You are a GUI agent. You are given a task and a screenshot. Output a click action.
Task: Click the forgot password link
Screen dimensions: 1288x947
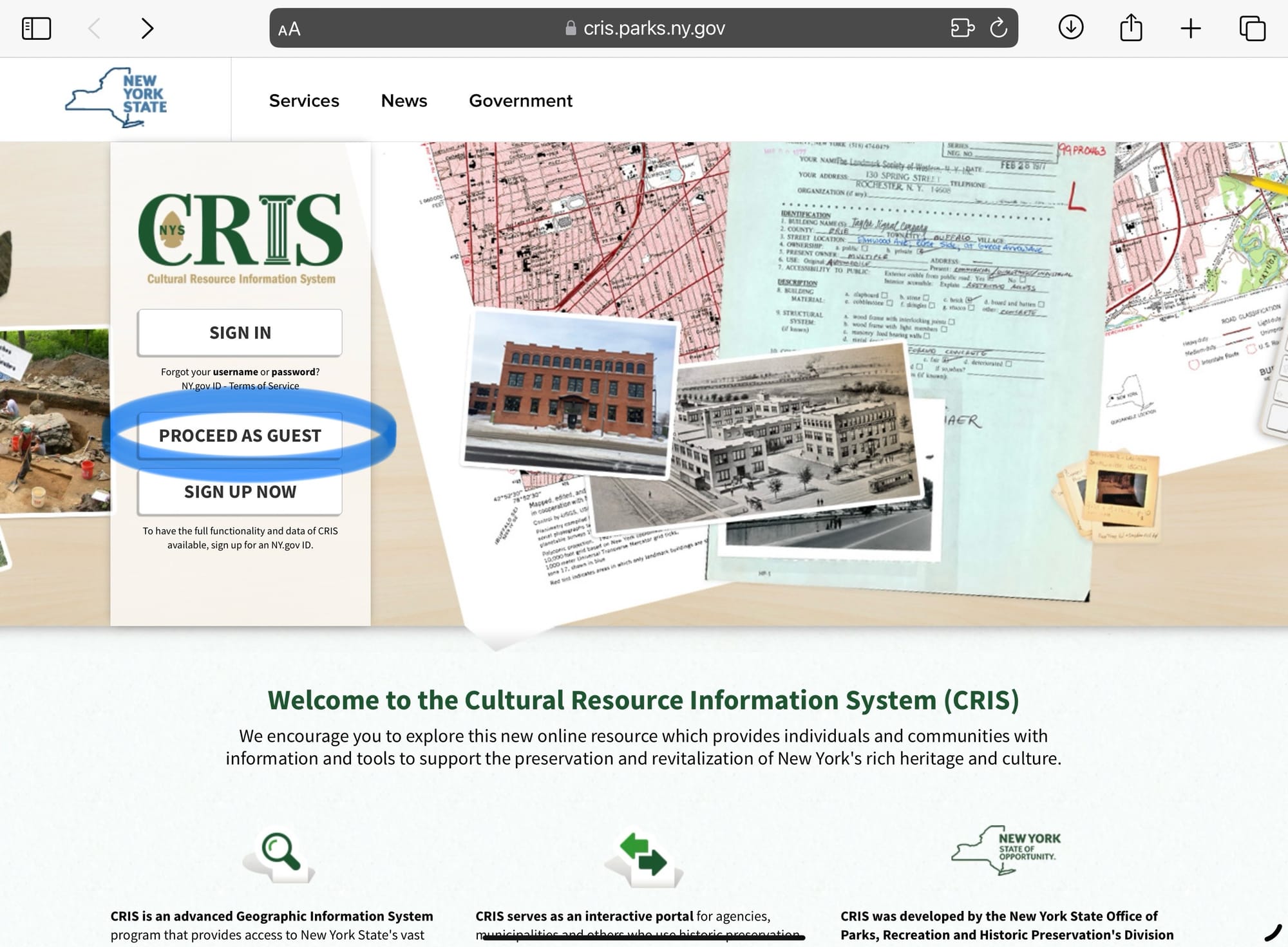(293, 372)
